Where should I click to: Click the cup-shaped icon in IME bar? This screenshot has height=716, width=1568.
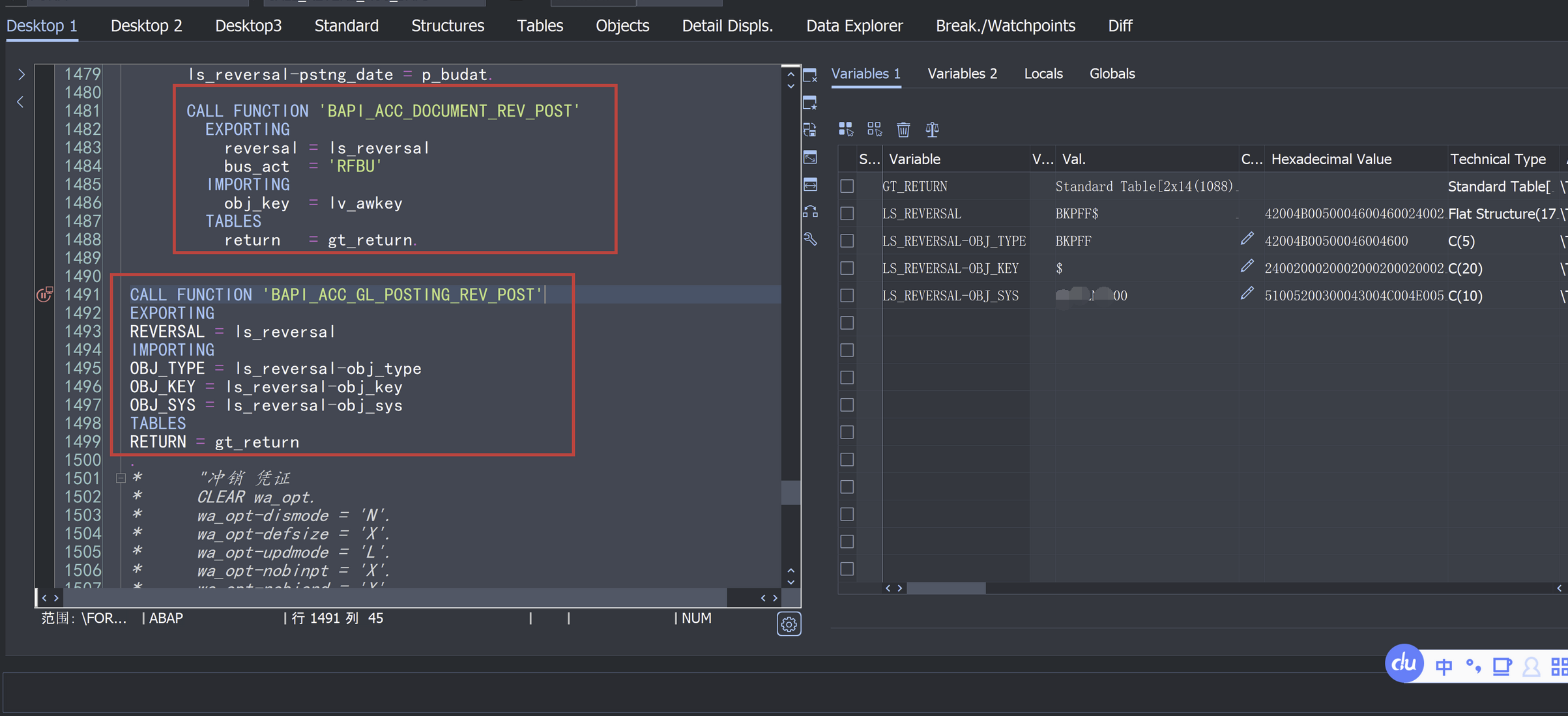[x=1502, y=666]
